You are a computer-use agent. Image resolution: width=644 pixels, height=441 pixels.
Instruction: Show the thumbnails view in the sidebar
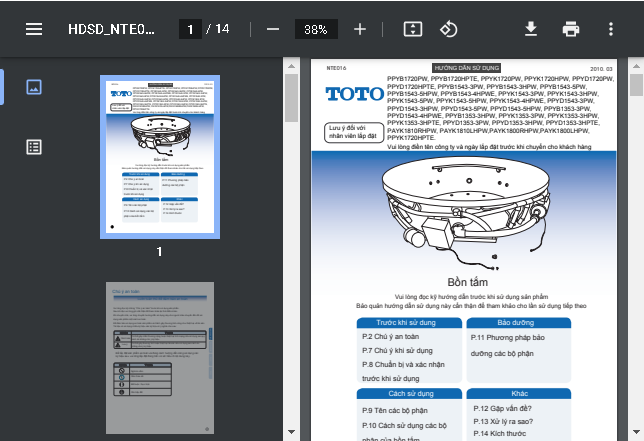tap(34, 87)
